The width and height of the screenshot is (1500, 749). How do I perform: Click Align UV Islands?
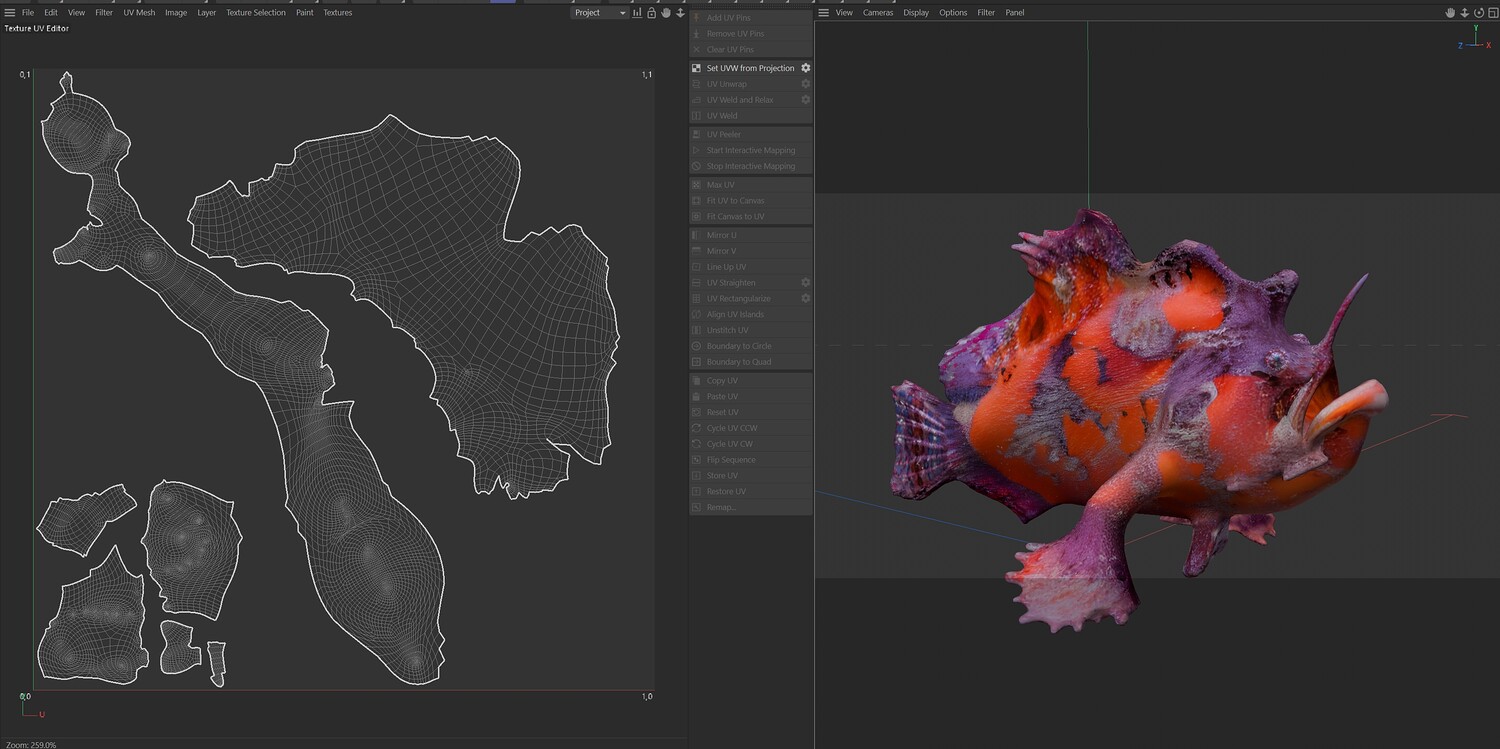(751, 315)
